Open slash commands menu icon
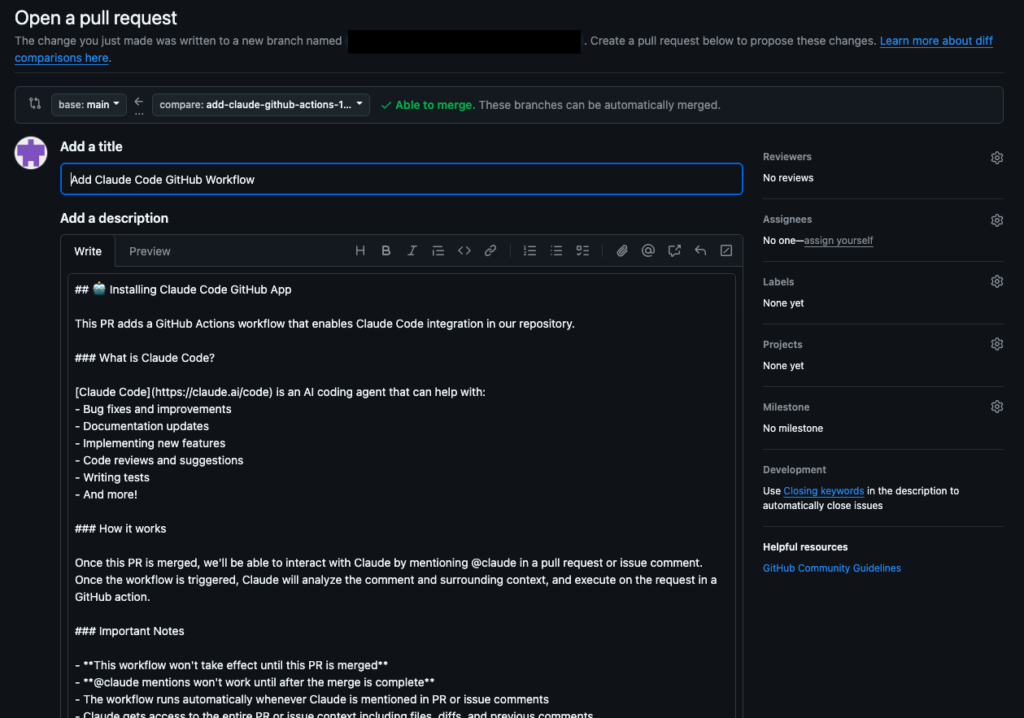Viewport: 1024px width, 718px height. click(x=726, y=251)
